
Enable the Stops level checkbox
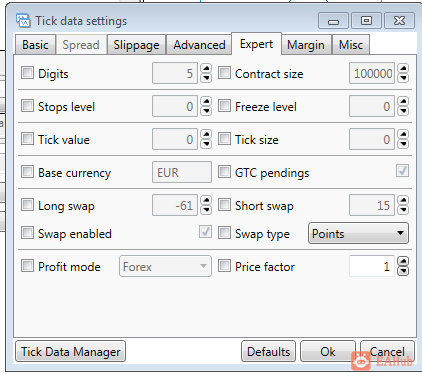coord(27,106)
